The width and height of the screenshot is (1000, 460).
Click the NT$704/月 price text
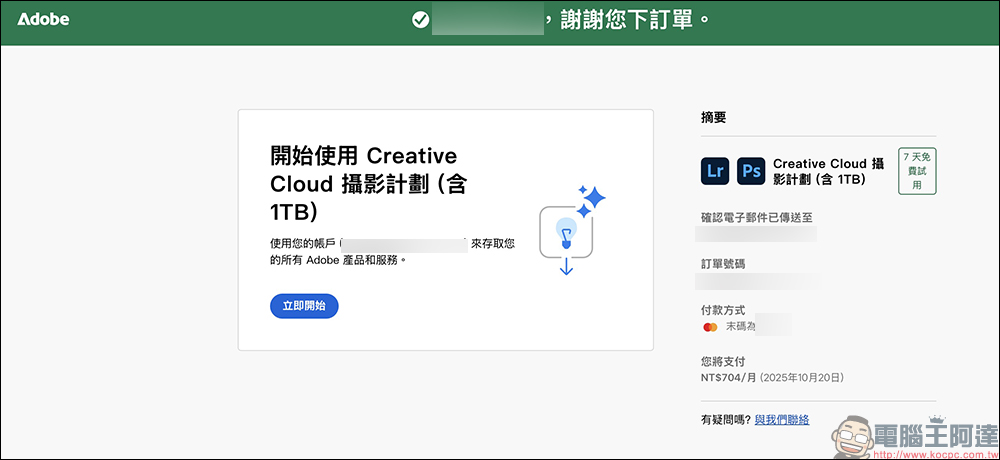[730, 377]
